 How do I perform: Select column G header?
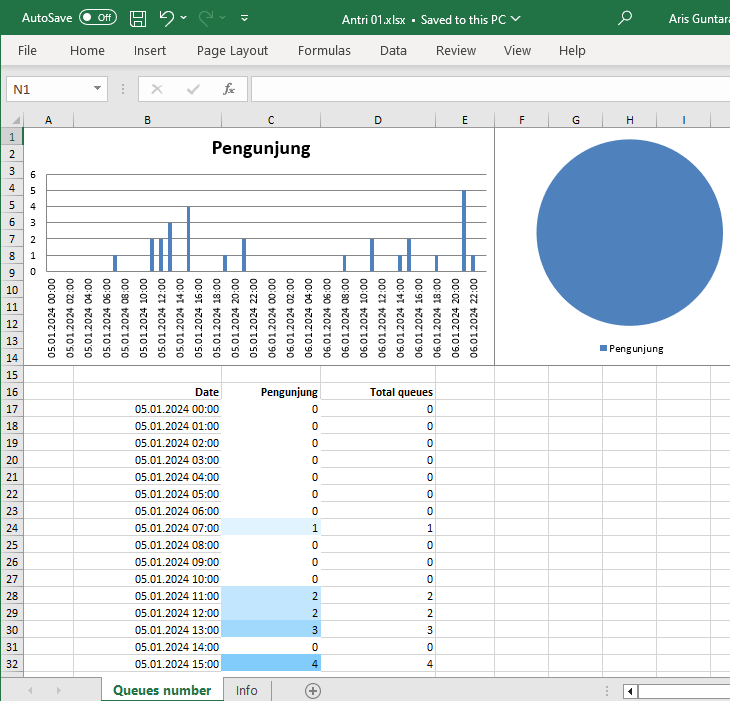pyautogui.click(x=575, y=120)
